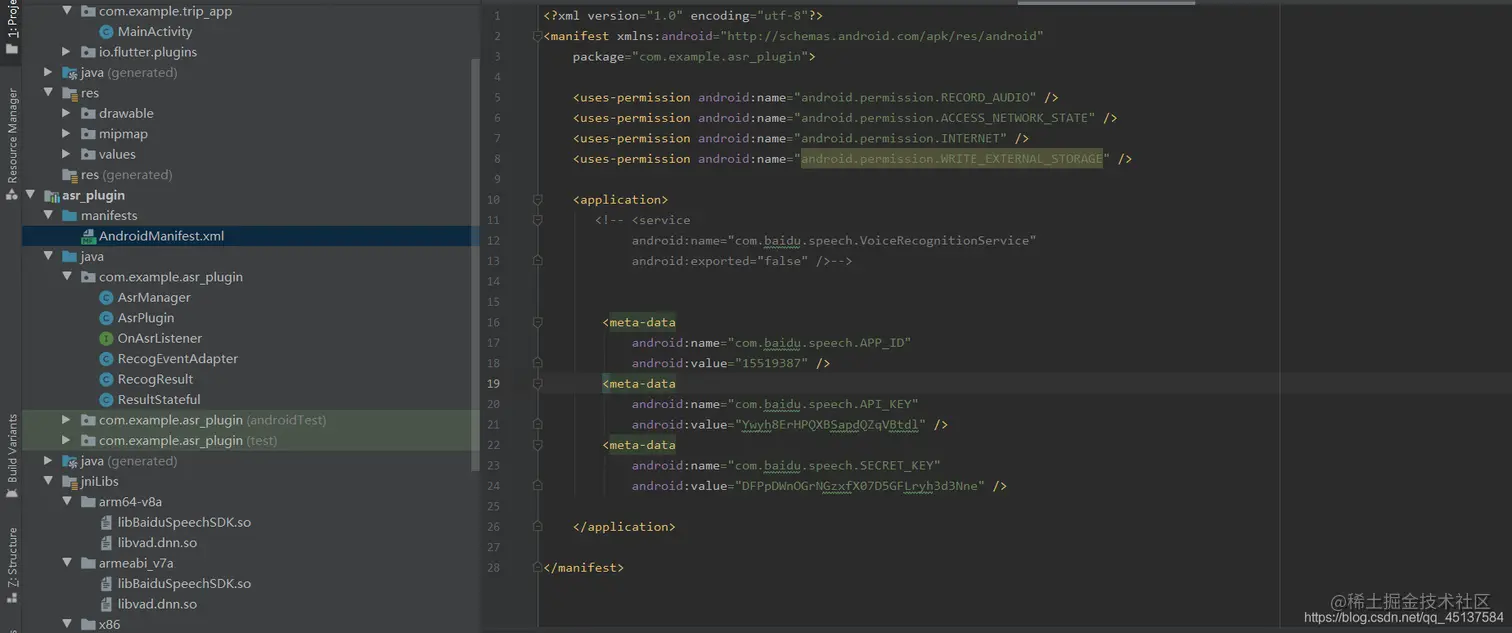The height and width of the screenshot is (633, 1512).
Task: Open the 1: Project tool window tab
Action: pyautogui.click(x=11, y=27)
